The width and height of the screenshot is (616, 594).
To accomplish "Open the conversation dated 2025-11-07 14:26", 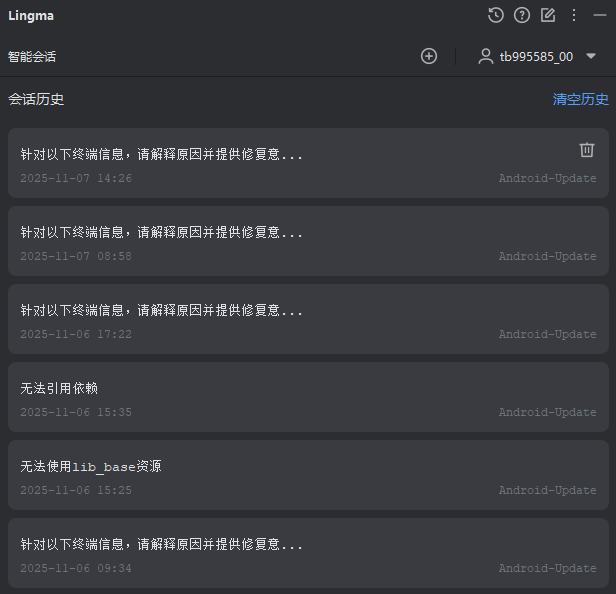I will pos(308,163).
